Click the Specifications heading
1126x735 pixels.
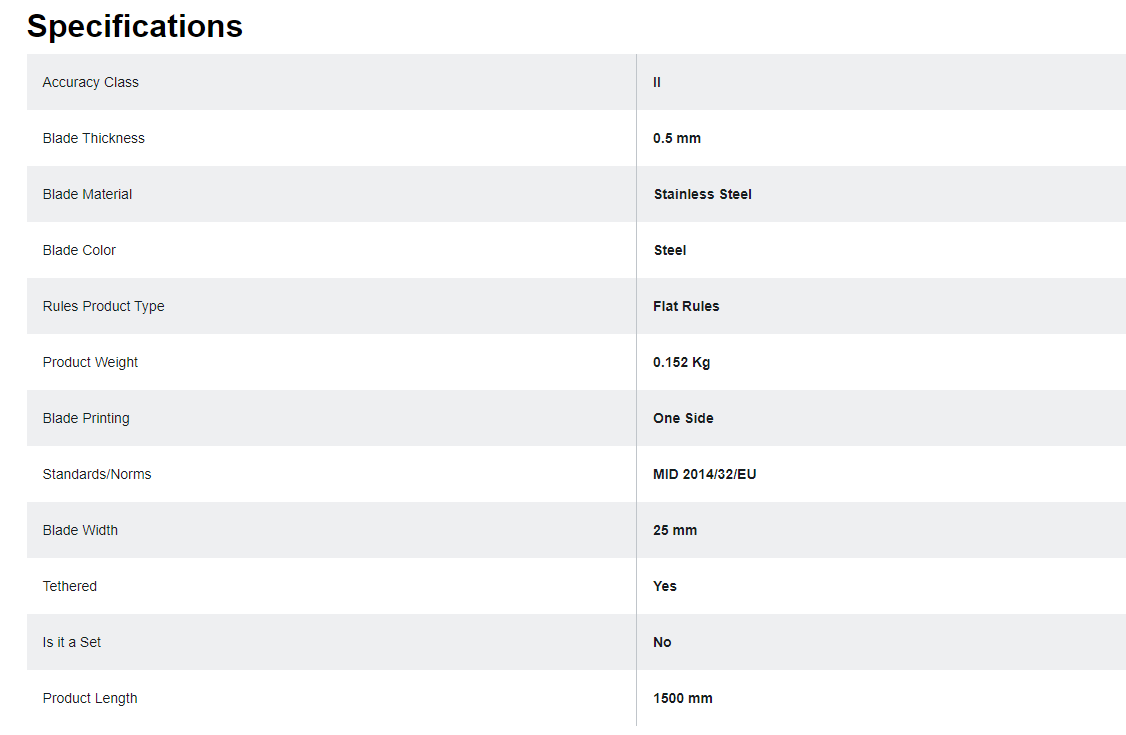(x=135, y=27)
